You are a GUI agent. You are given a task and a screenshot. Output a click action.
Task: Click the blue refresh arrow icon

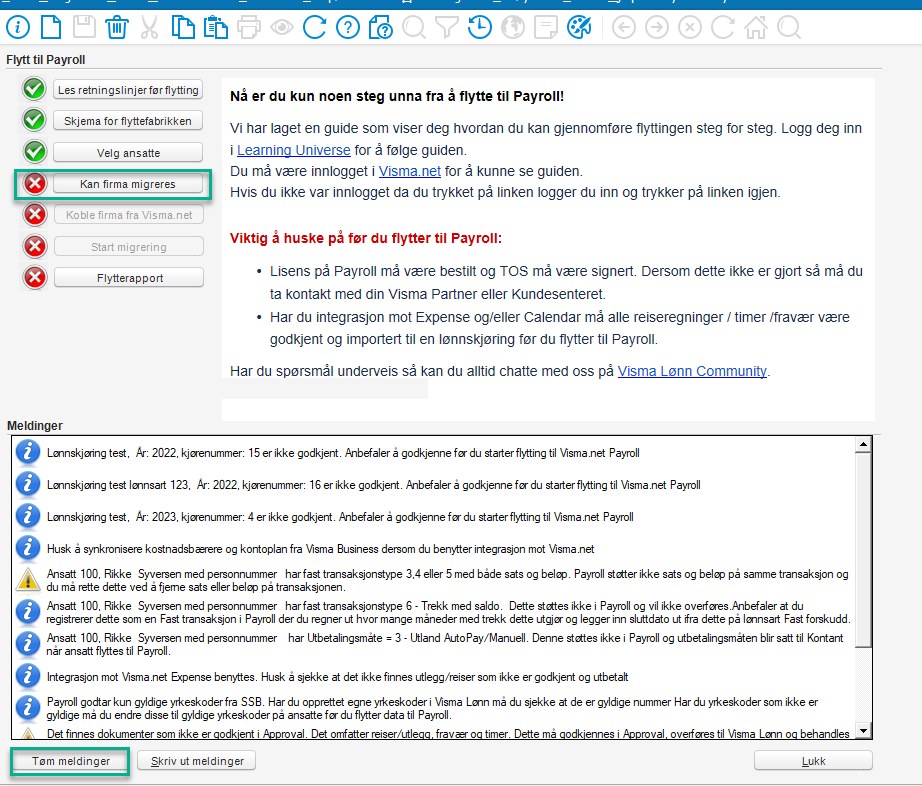pos(315,27)
